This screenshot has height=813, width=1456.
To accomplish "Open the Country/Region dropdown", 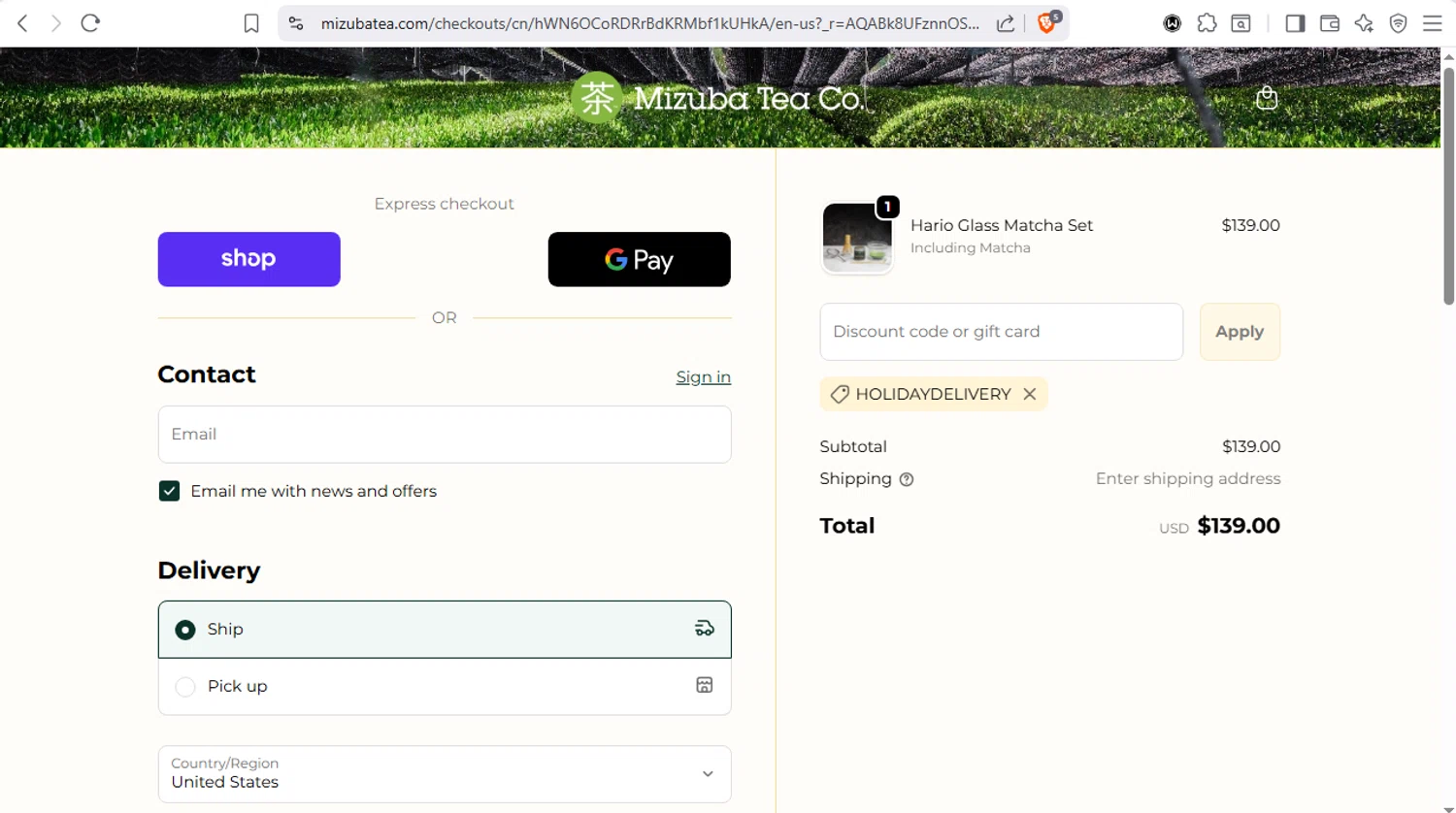I will (x=445, y=774).
